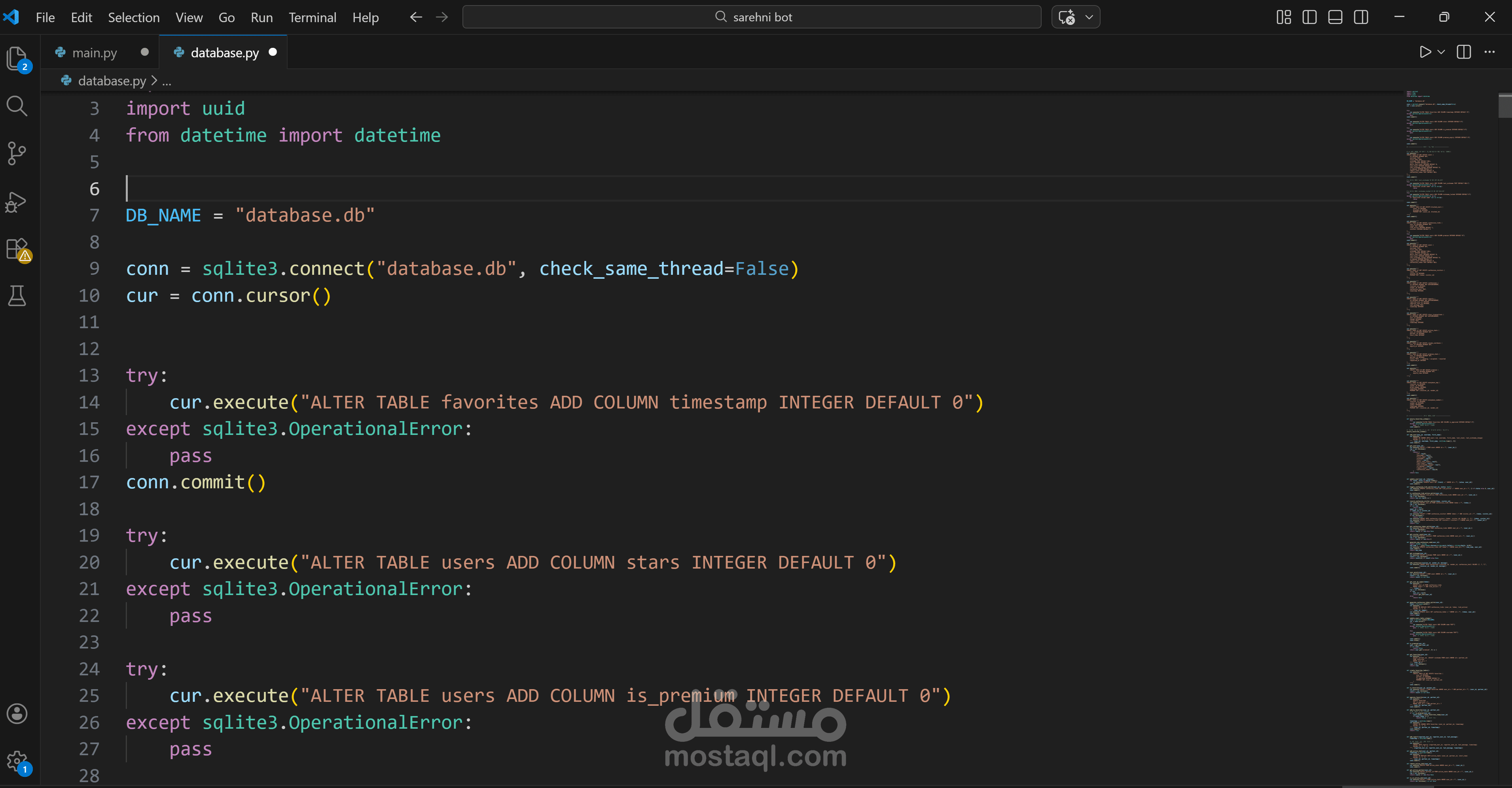
Task: Click 'except sqlite3.OperationalError' on line 21
Action: (295, 589)
